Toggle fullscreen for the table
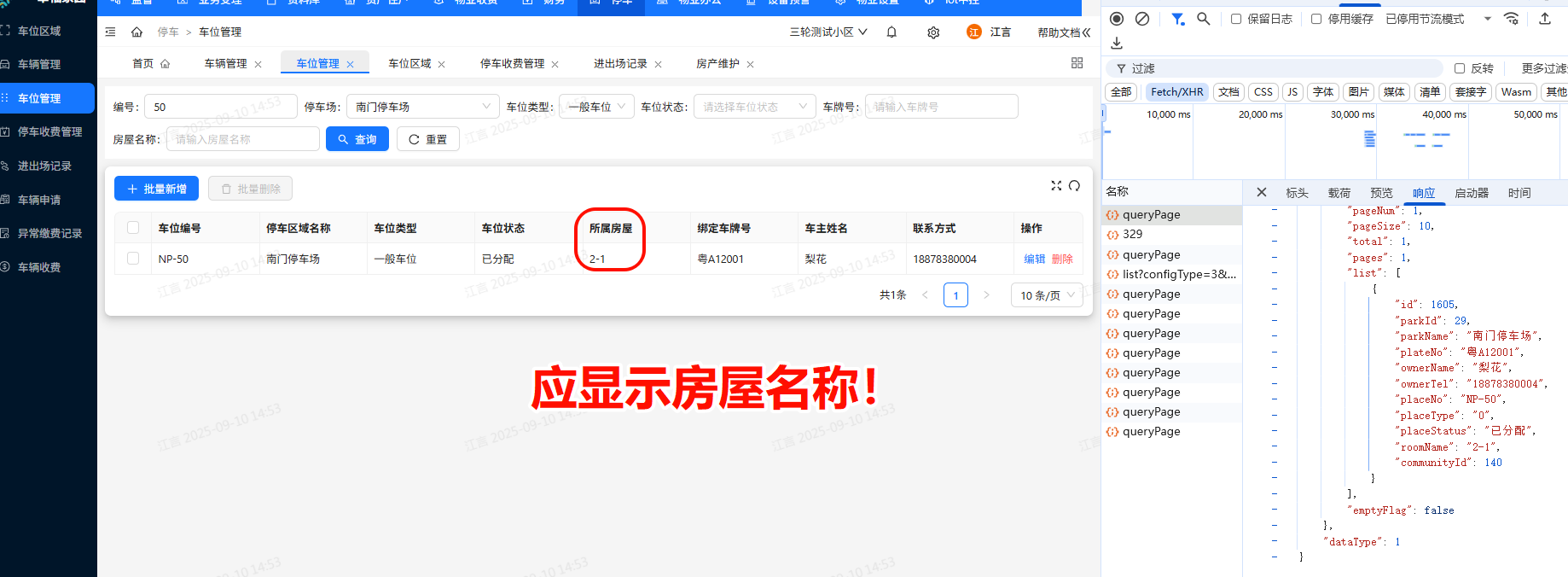This screenshot has height=577, width=1568. (x=1056, y=186)
